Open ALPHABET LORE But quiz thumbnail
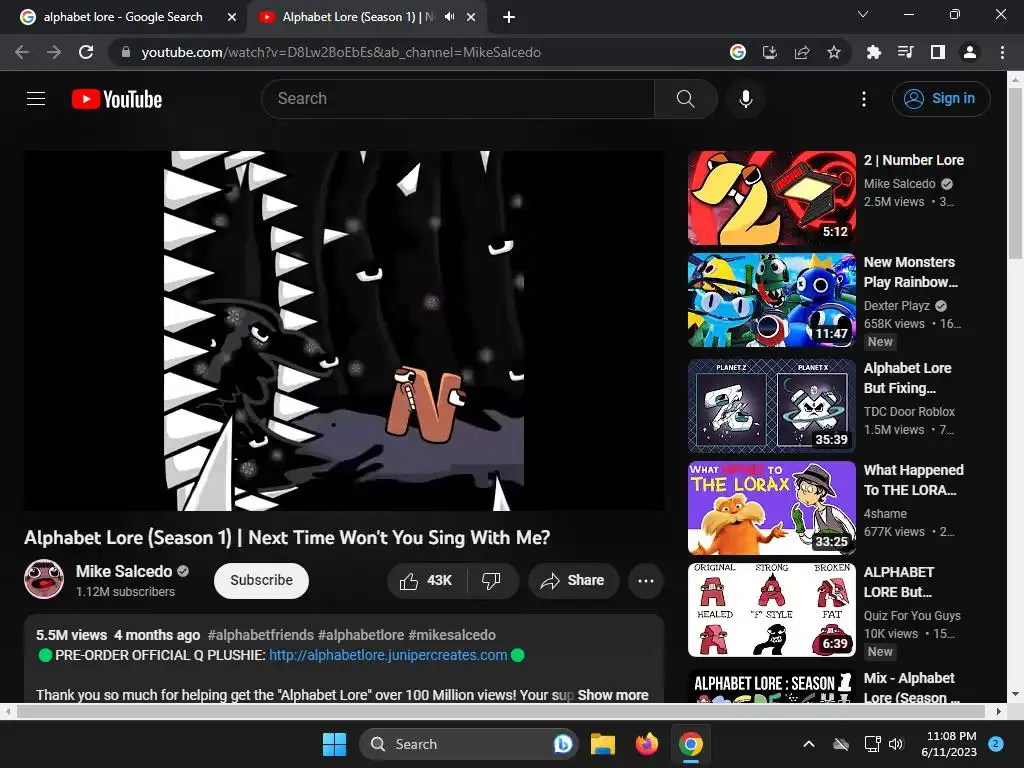Viewport: 1024px width, 768px height. coord(771,610)
